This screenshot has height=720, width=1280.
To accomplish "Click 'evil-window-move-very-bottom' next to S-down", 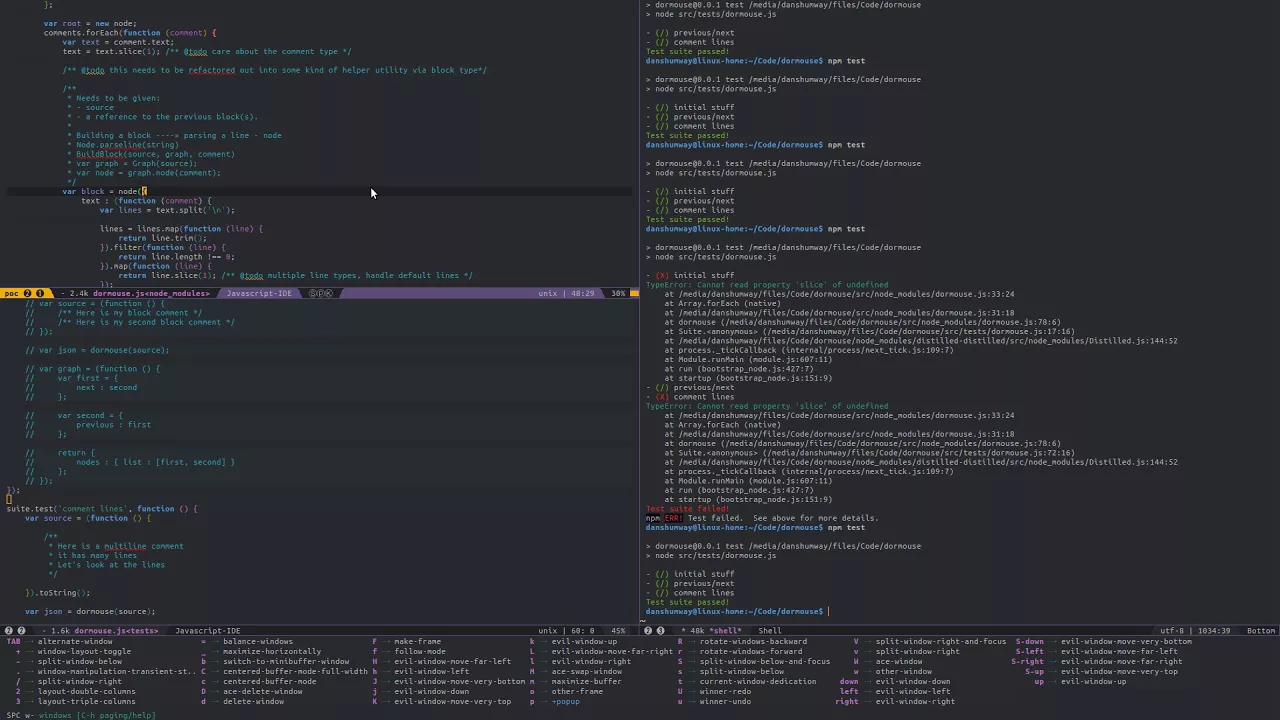I will pos(1126,641).
